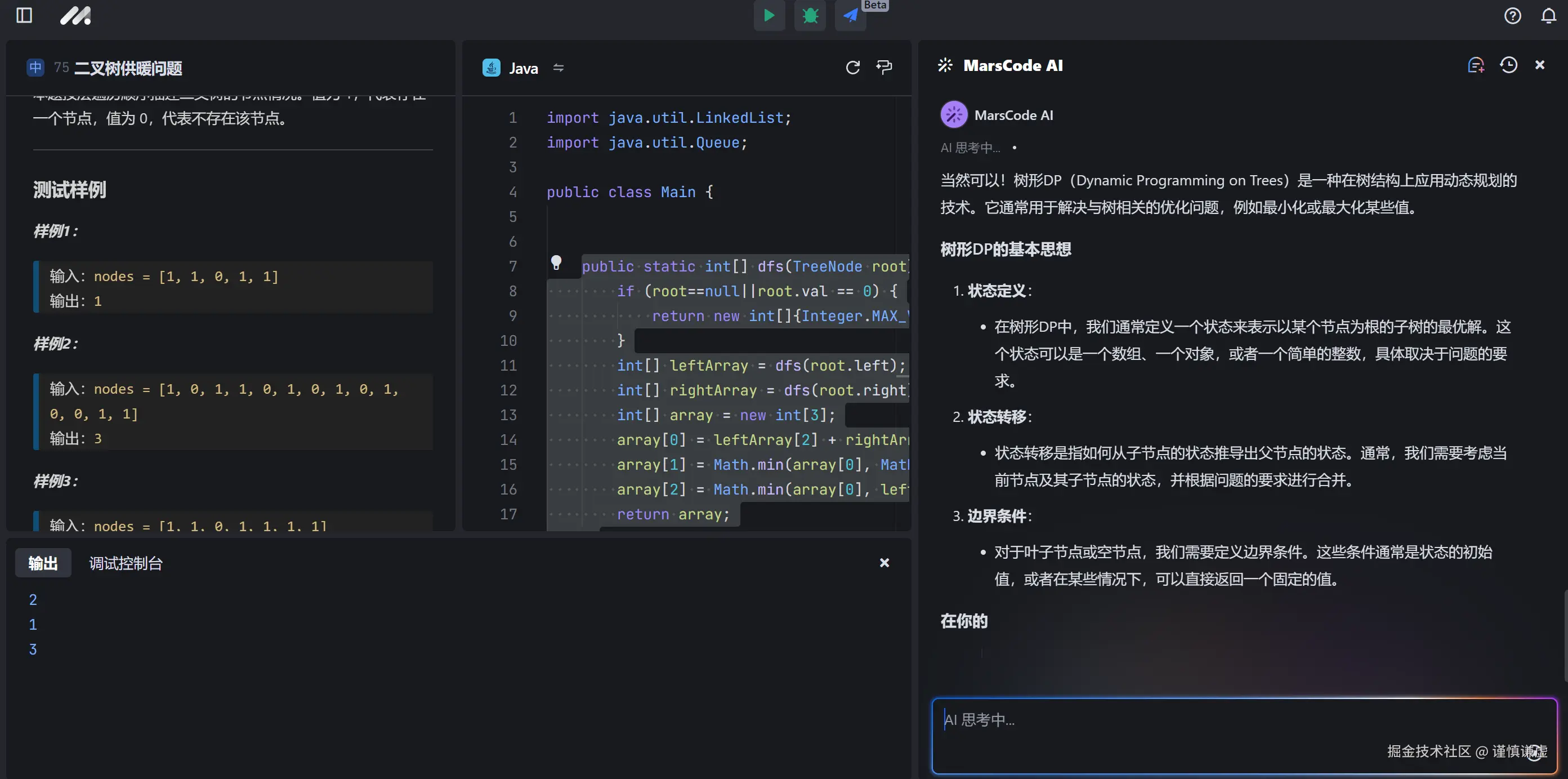Open MarsCode AI chat history

1508,65
